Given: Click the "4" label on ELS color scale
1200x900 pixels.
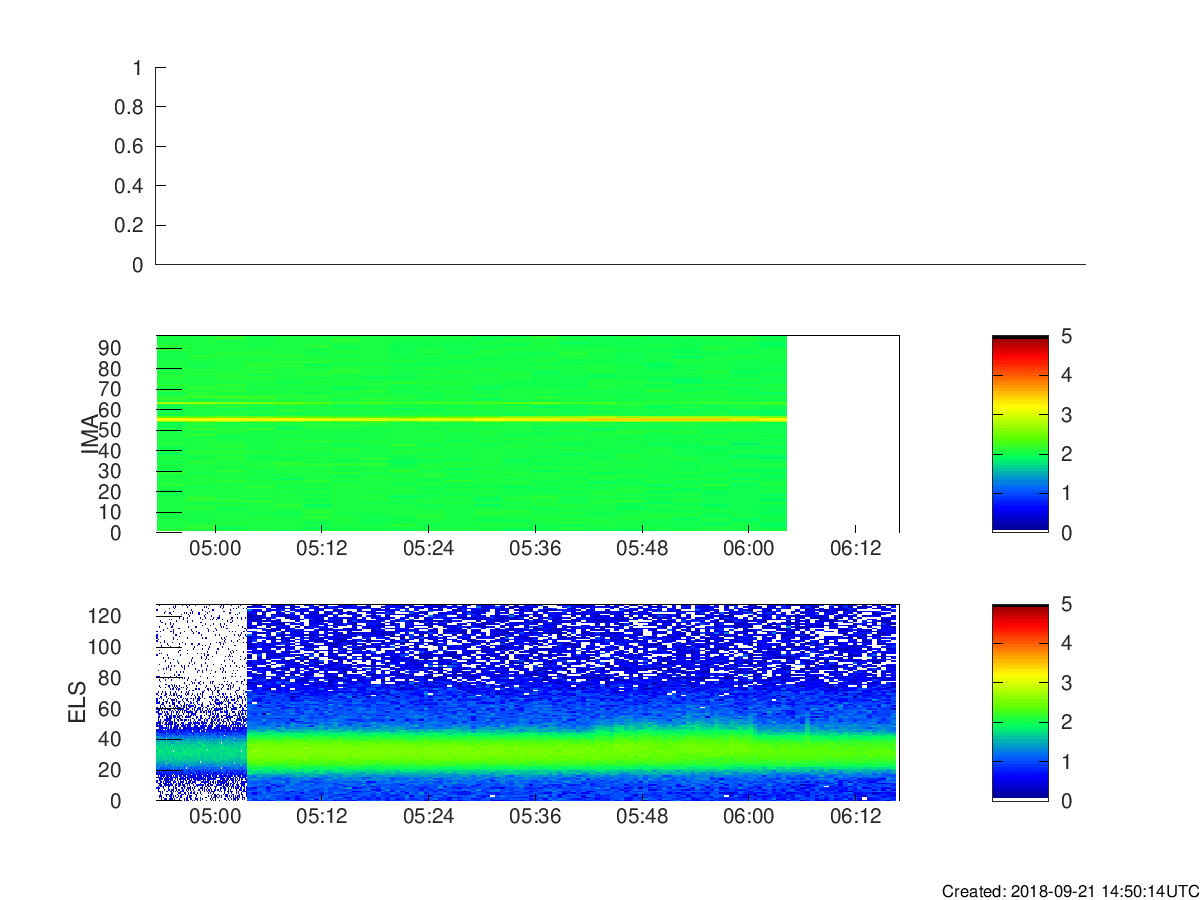Looking at the screenshot, I should 1065,643.
